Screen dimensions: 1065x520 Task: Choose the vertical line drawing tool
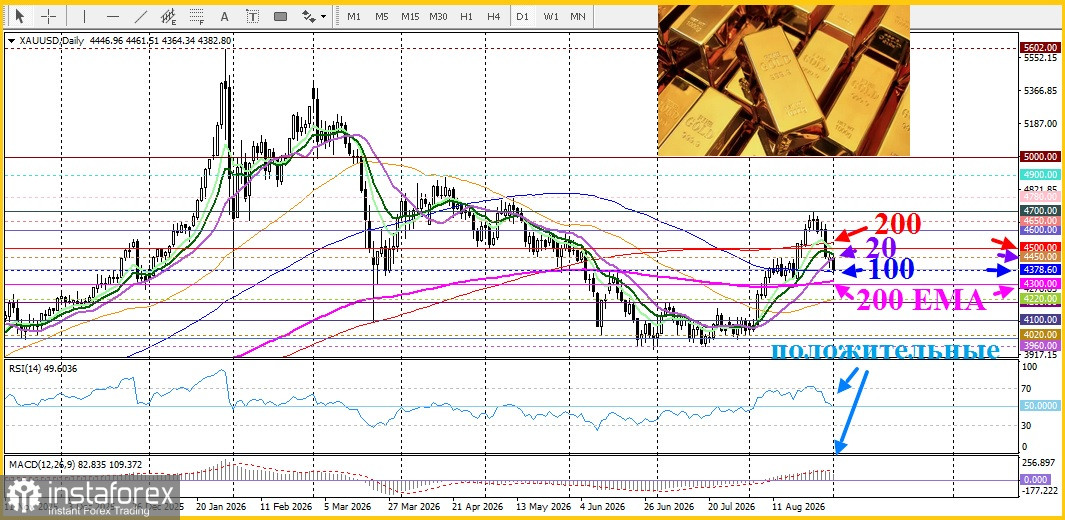click(84, 16)
